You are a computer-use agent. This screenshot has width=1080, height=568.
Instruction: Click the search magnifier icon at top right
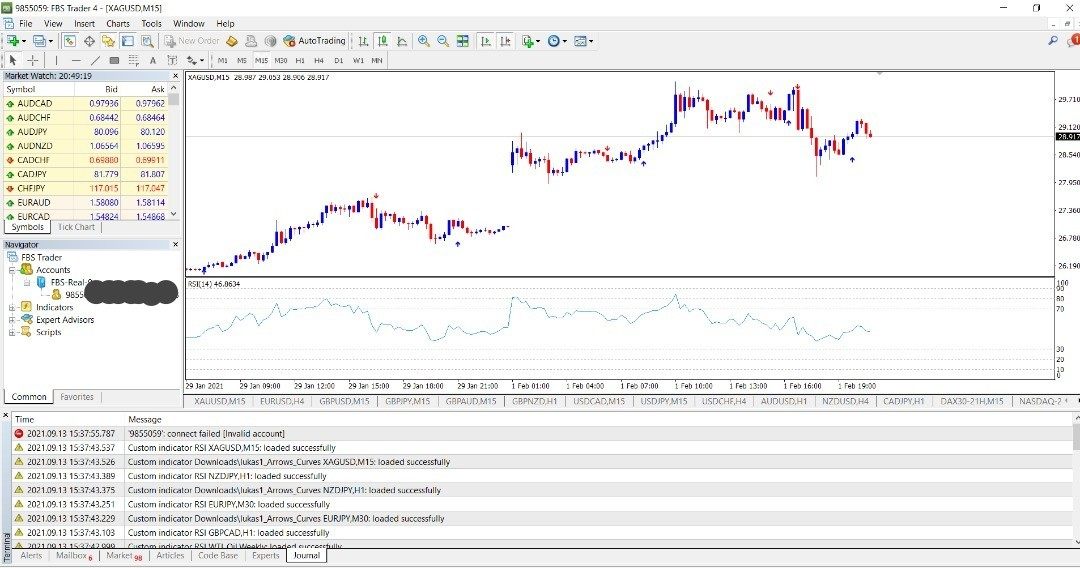(1053, 41)
